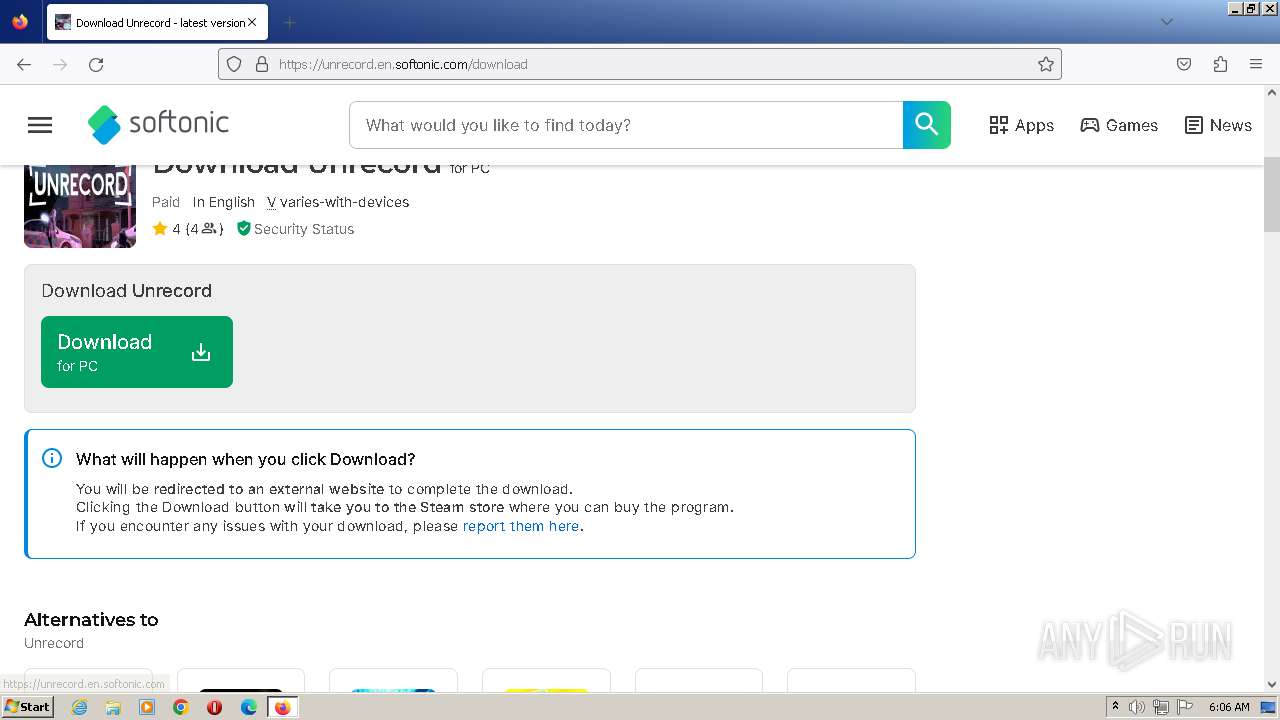Click the Firefox View icon
The height and width of the screenshot is (720, 1280).
(20, 22)
